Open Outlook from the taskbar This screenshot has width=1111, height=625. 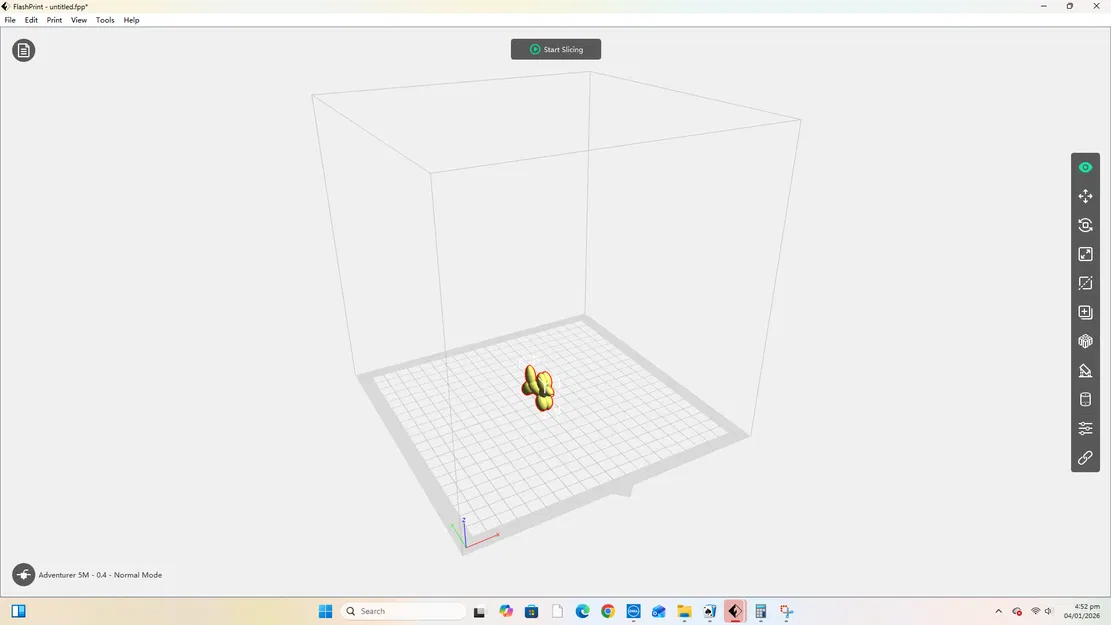(x=659, y=611)
